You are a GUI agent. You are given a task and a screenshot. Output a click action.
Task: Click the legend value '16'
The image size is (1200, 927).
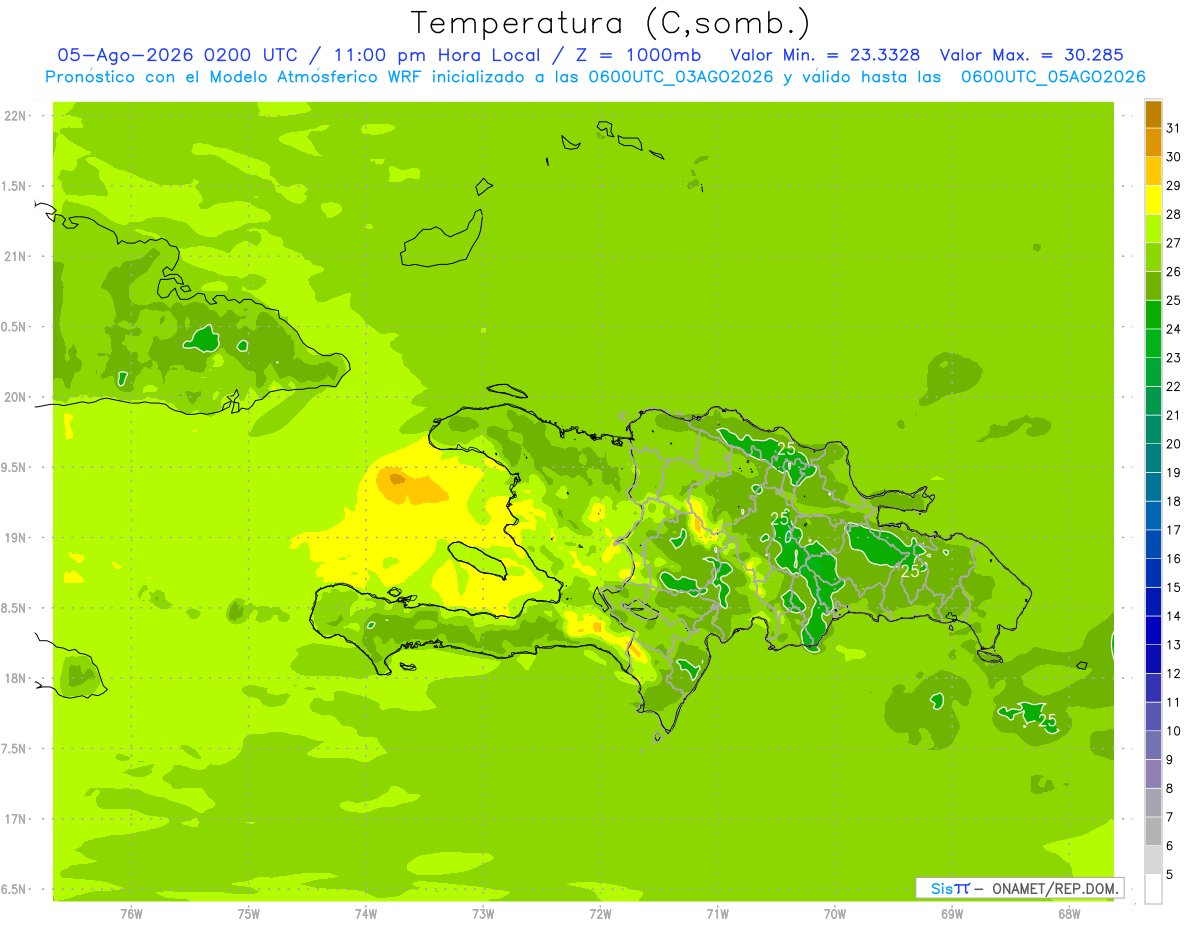[x=1173, y=559]
